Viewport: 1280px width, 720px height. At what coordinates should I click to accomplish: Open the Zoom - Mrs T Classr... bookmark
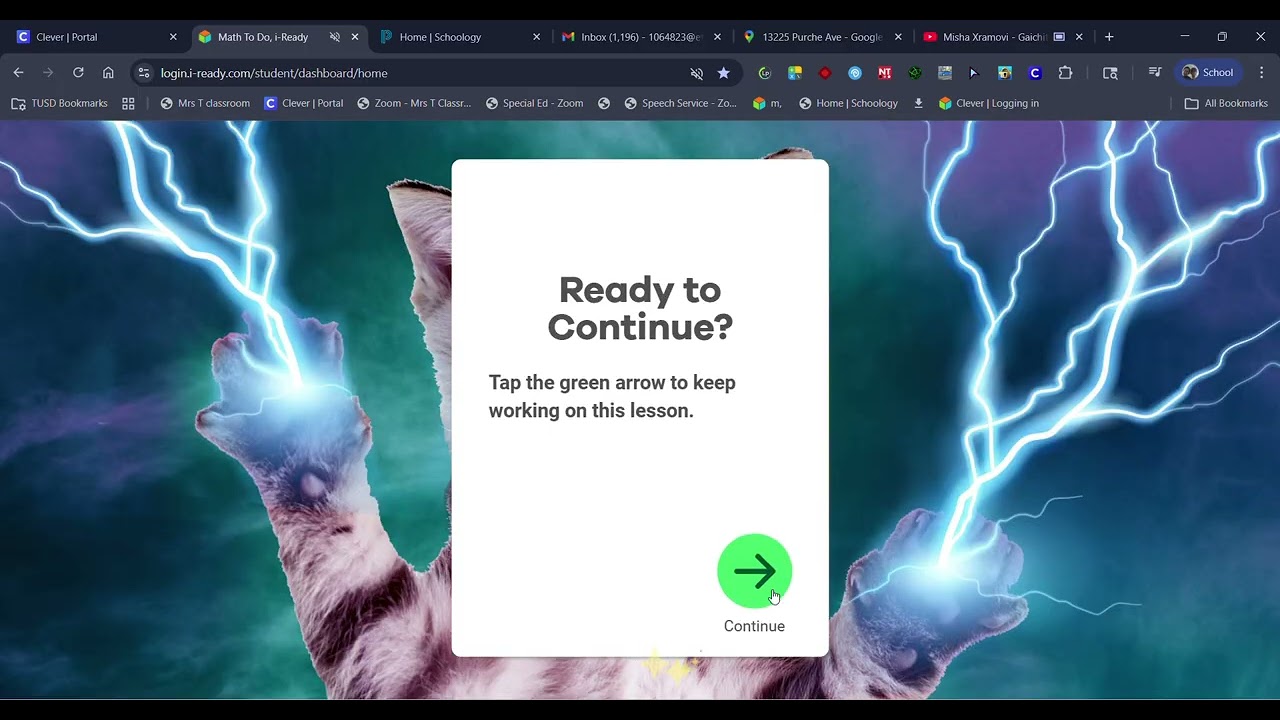tap(414, 103)
